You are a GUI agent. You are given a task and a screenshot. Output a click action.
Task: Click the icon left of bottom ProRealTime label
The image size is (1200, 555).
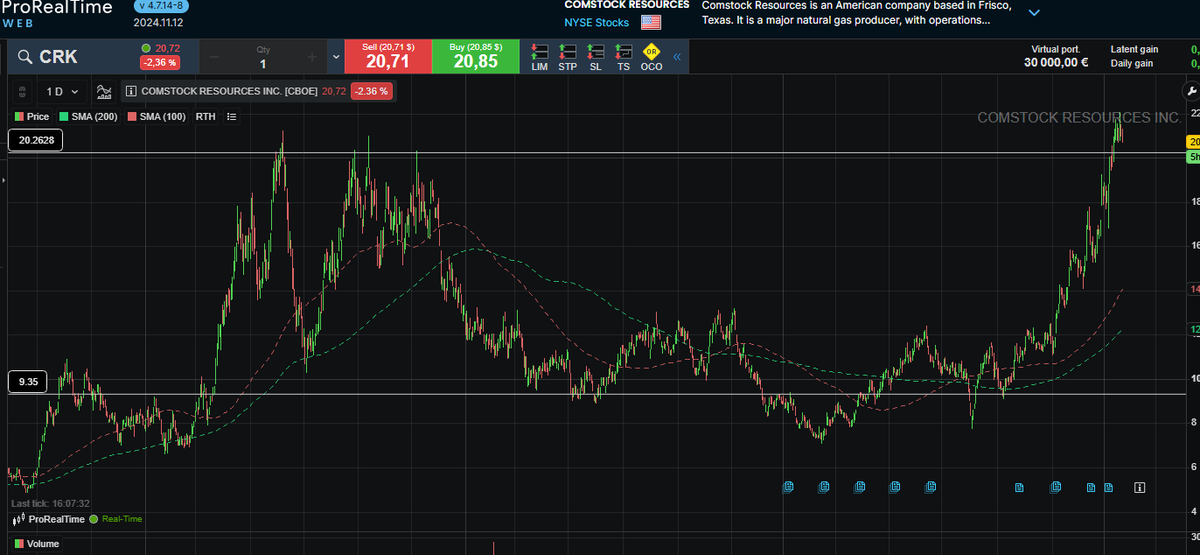(x=18, y=519)
